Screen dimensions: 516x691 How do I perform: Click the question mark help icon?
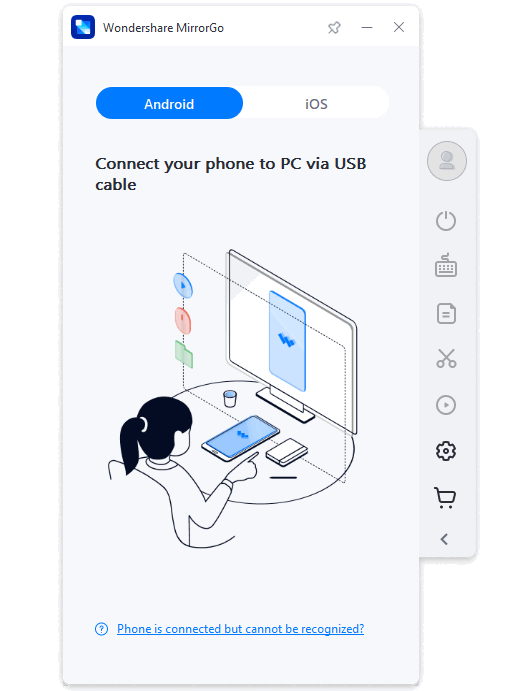[x=101, y=629]
